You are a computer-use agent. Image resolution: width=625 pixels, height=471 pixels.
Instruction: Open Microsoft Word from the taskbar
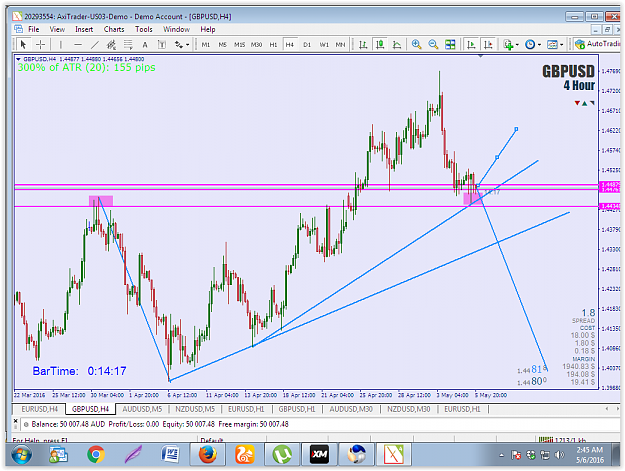[170, 455]
